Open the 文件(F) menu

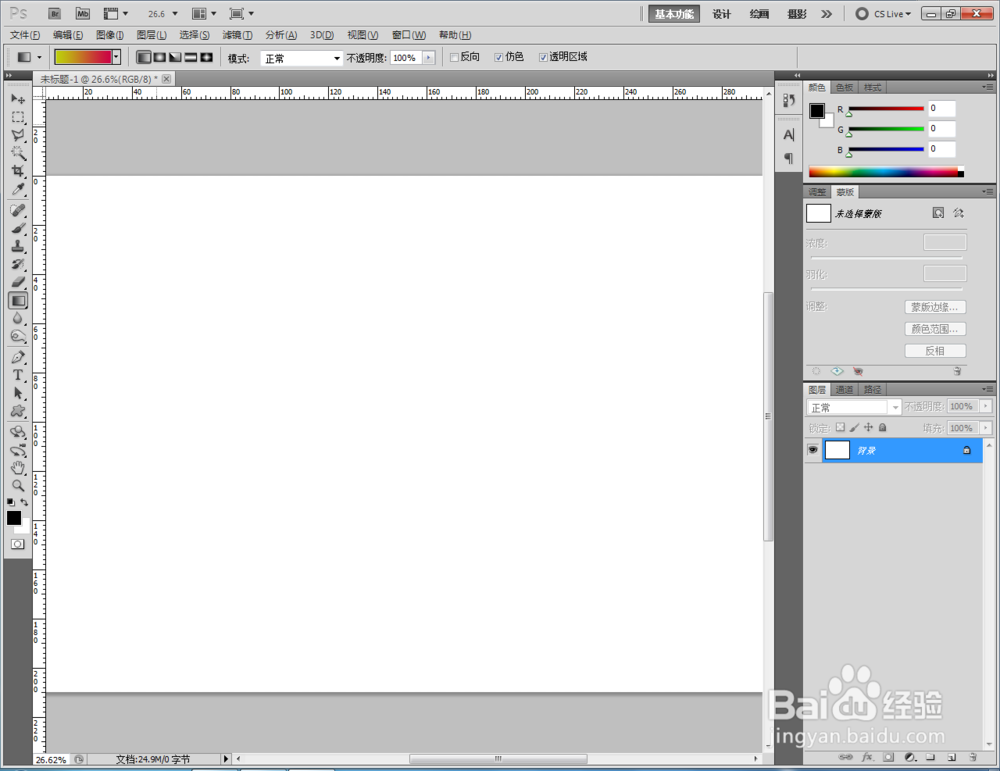tap(25, 35)
